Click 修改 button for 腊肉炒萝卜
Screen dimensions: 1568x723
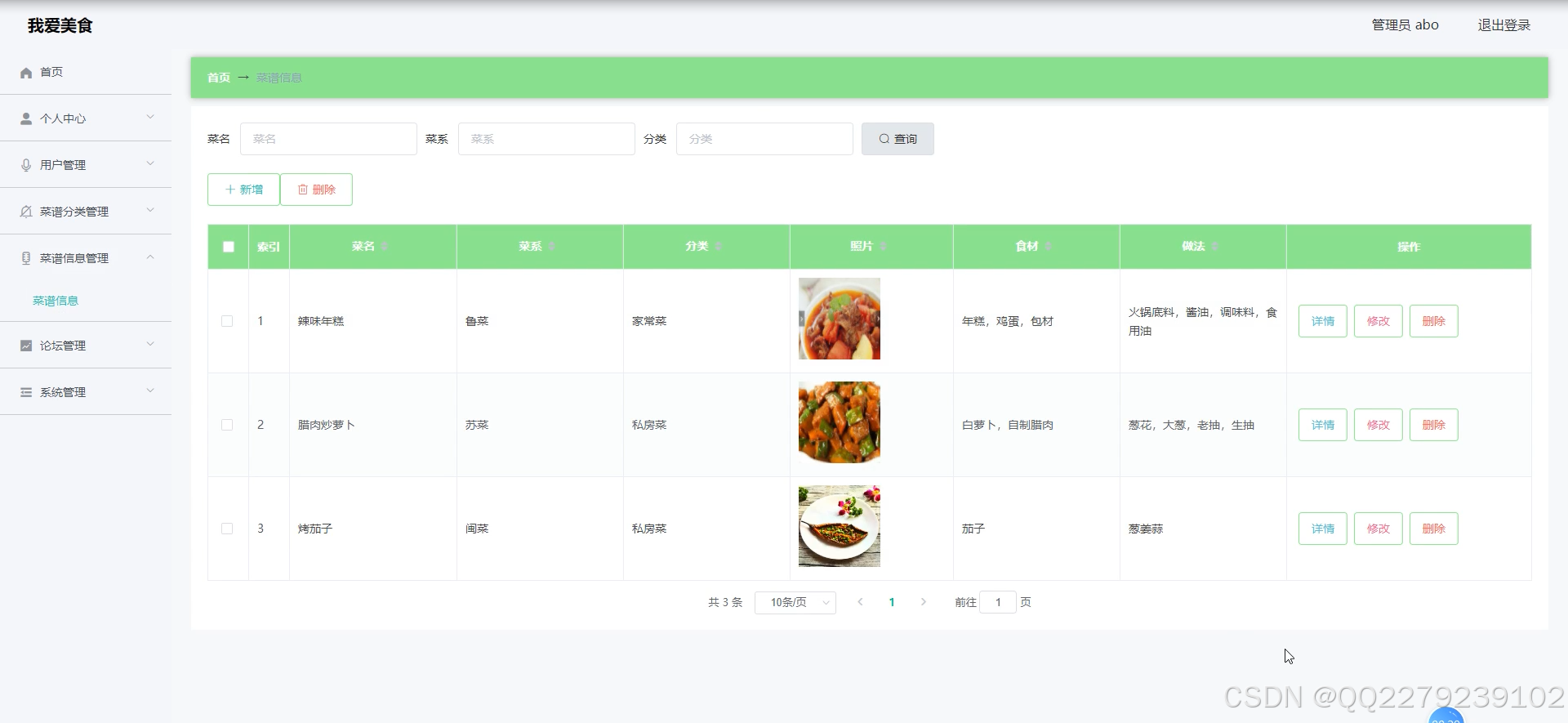tap(1378, 425)
